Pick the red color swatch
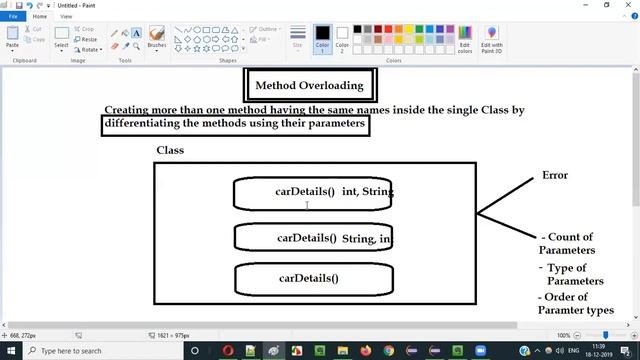This screenshot has height=360, width=640. coord(388,29)
